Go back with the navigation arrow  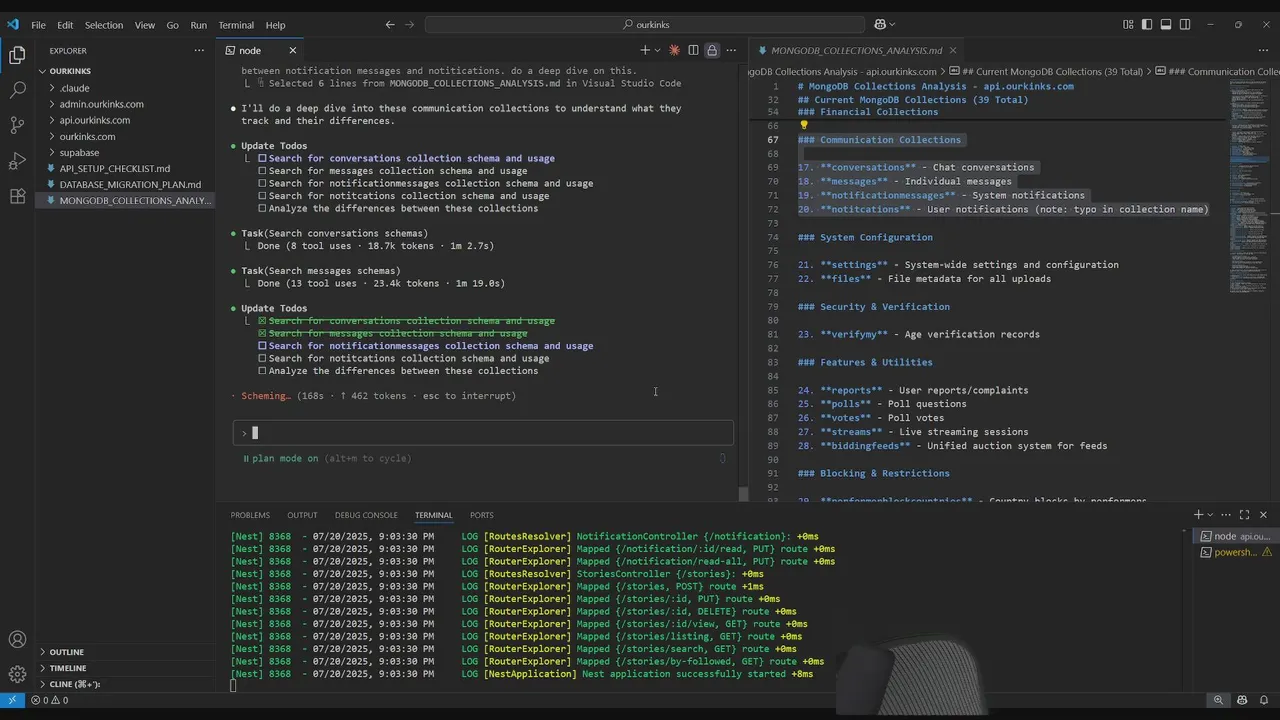pyautogui.click(x=390, y=25)
